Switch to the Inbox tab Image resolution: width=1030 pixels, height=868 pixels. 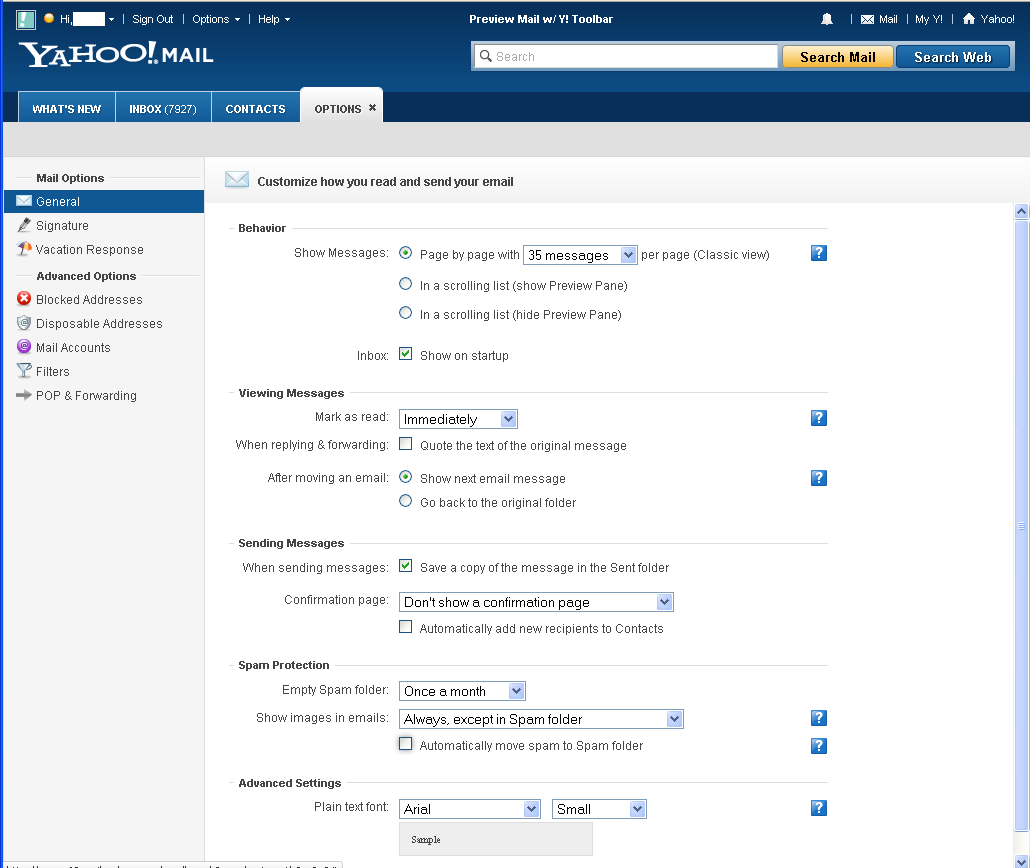tap(162, 109)
